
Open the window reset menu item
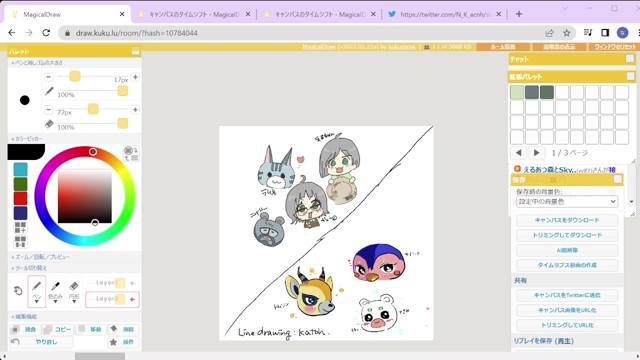click(615, 47)
